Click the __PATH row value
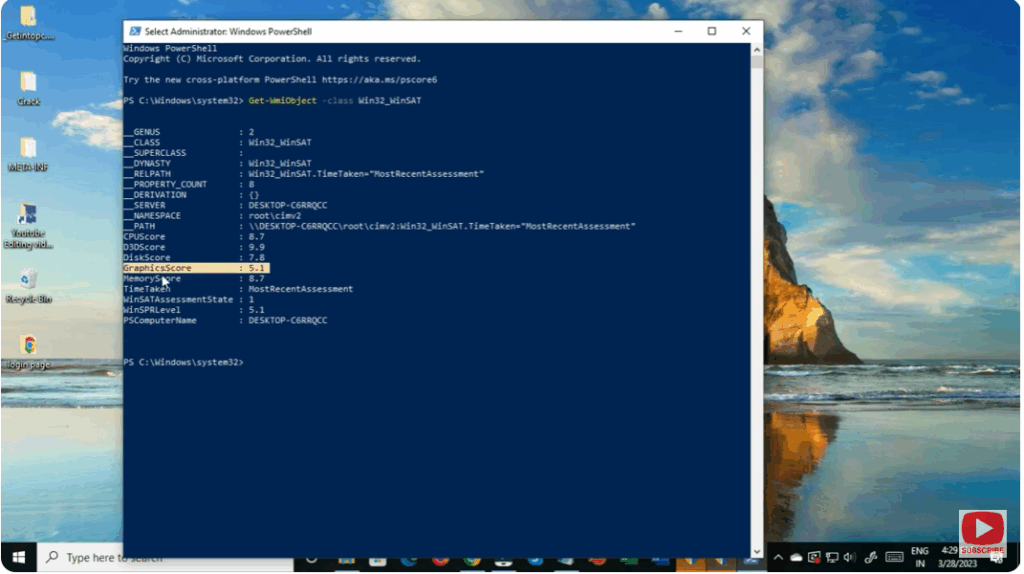Screen dimensions: 1024x574 coord(441,226)
